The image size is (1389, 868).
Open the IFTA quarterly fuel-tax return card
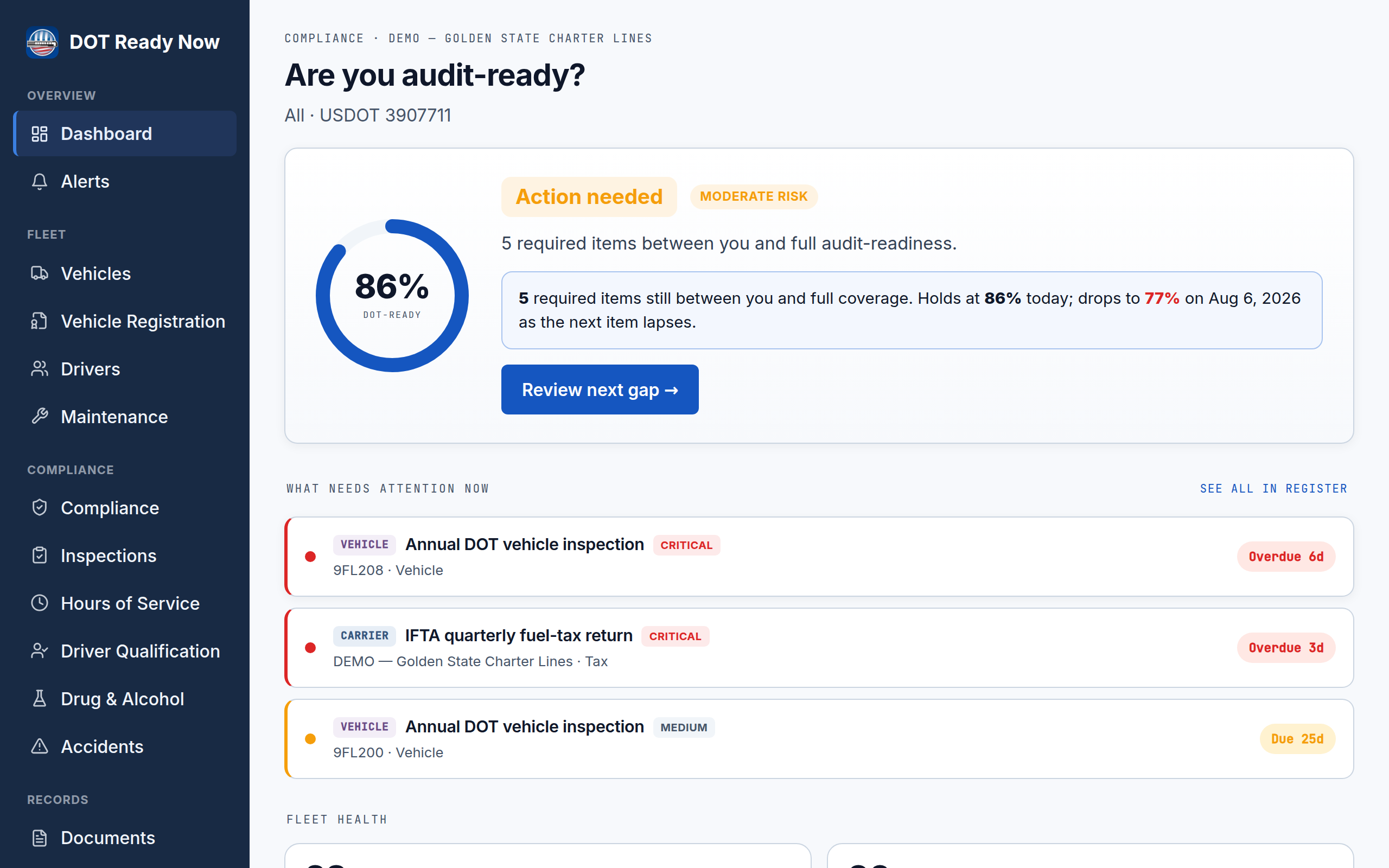819,648
